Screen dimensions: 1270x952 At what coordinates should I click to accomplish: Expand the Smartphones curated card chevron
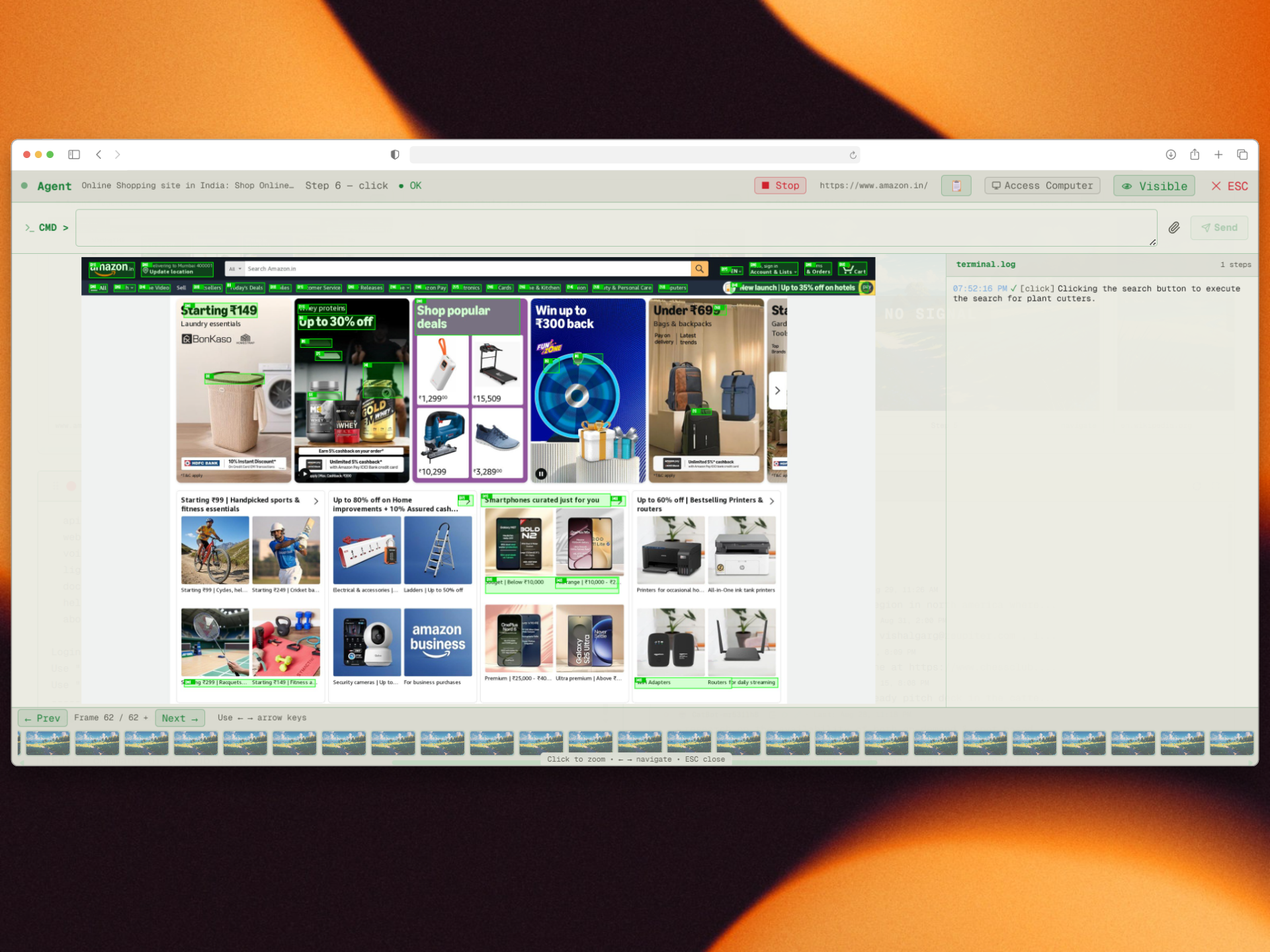pos(618,500)
